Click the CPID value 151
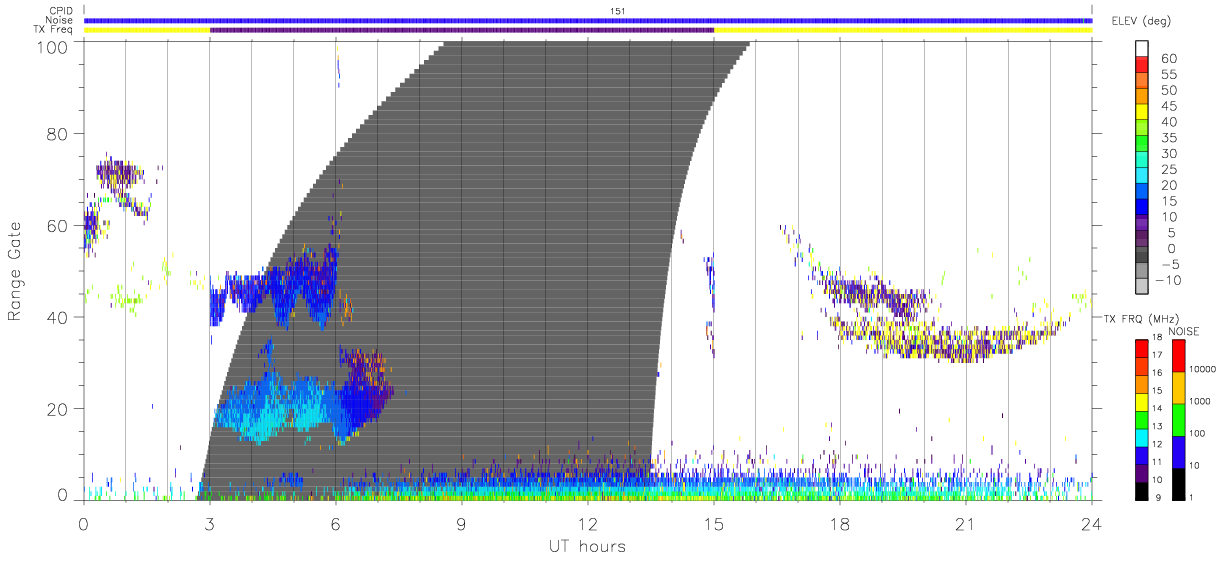 point(618,11)
